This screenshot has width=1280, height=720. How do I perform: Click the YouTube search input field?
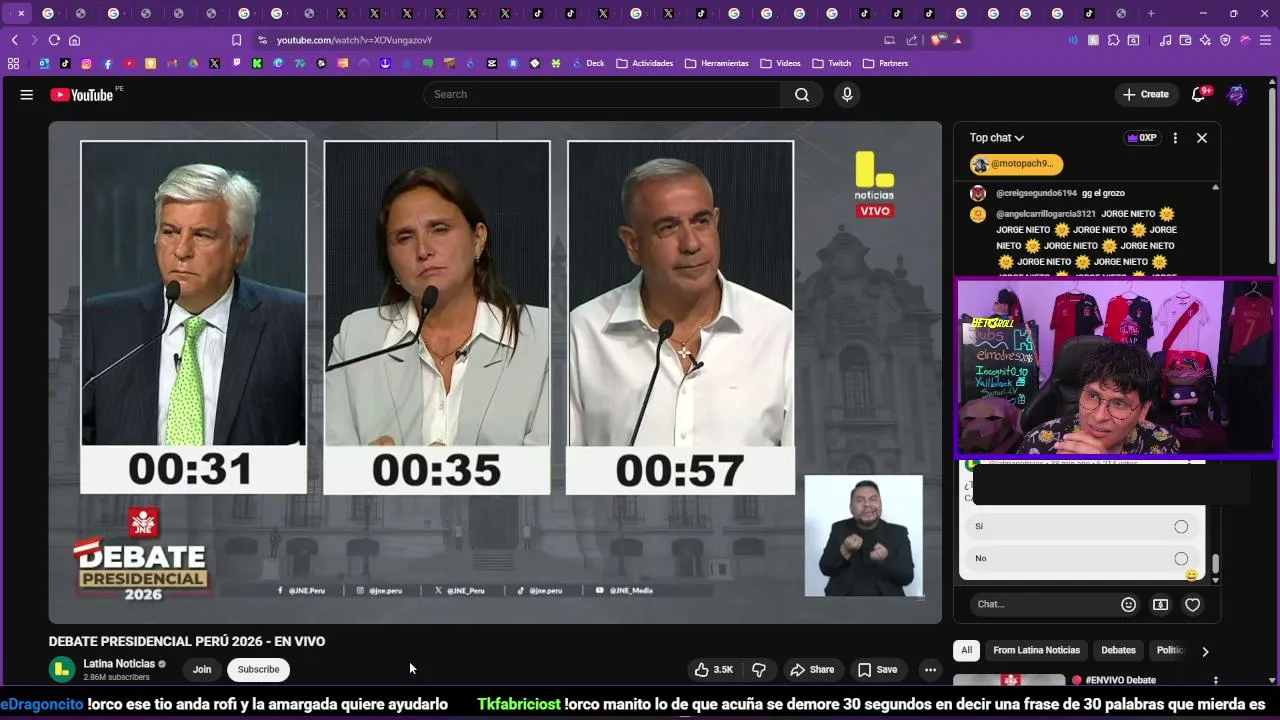tap(602, 94)
